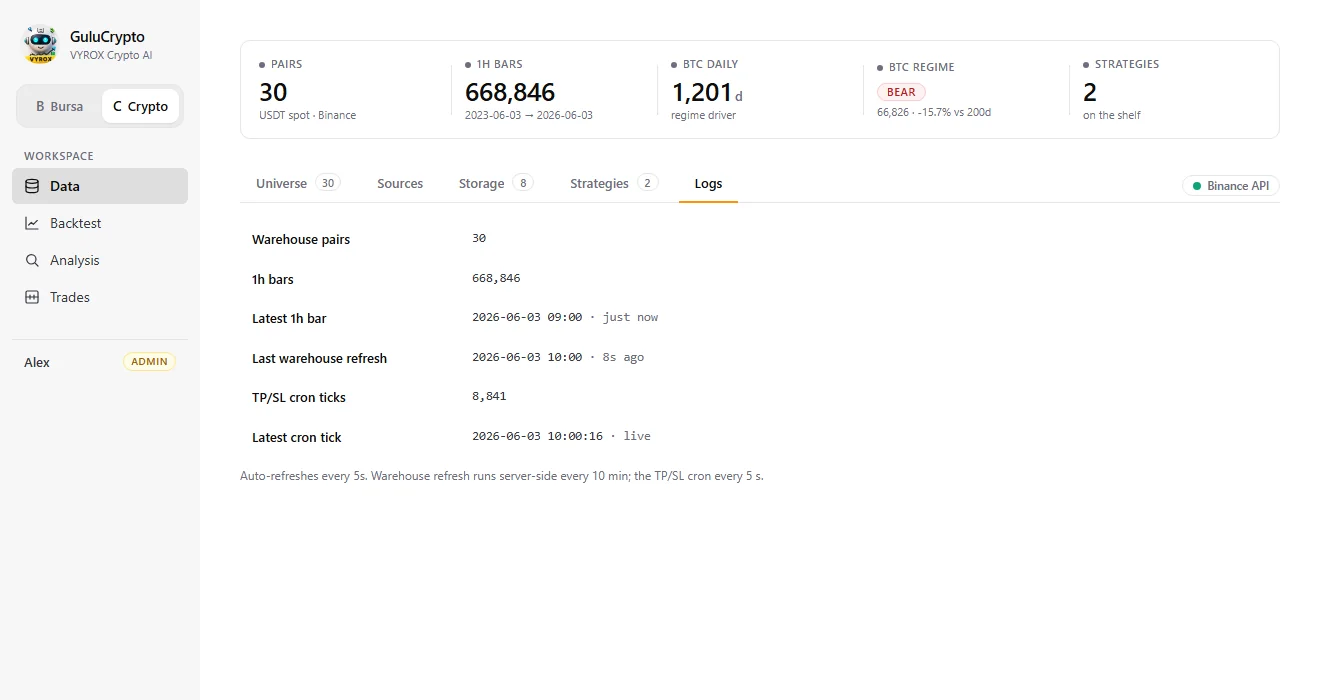This screenshot has width=1320, height=700.
Task: Open the Trades page
Action: click(100, 297)
